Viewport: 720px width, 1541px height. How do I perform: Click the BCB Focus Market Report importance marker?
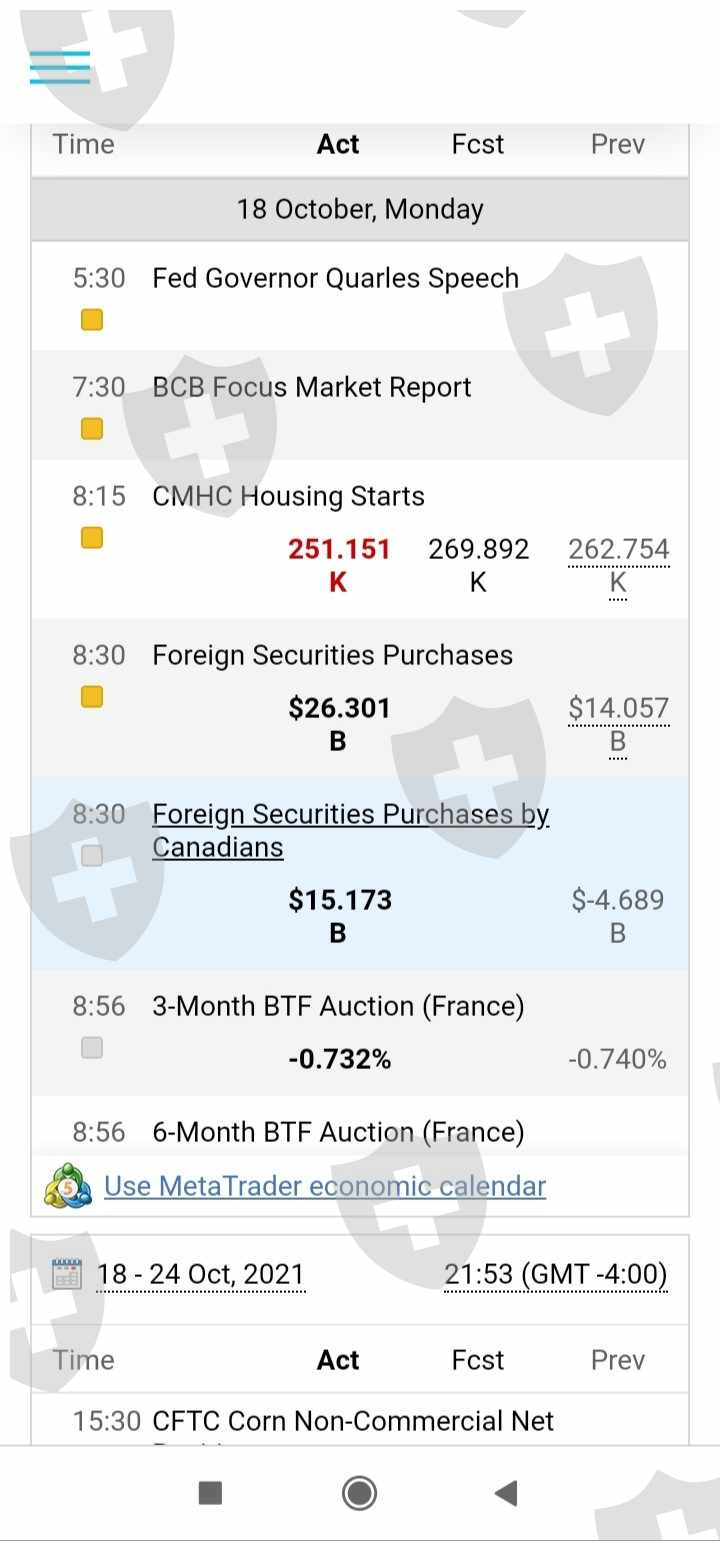pyautogui.click(x=92, y=429)
